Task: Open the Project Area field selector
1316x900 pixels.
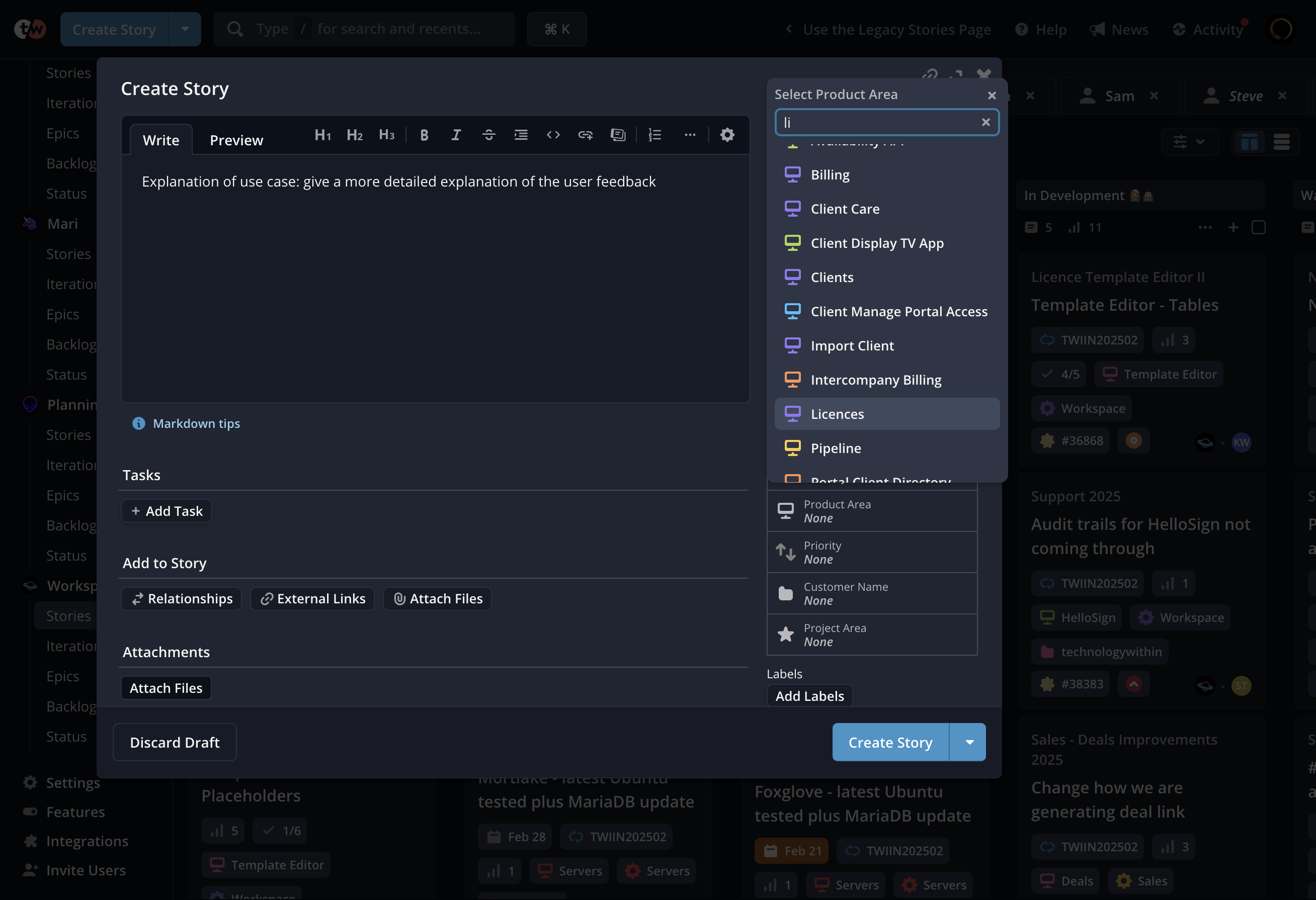Action: (872, 635)
